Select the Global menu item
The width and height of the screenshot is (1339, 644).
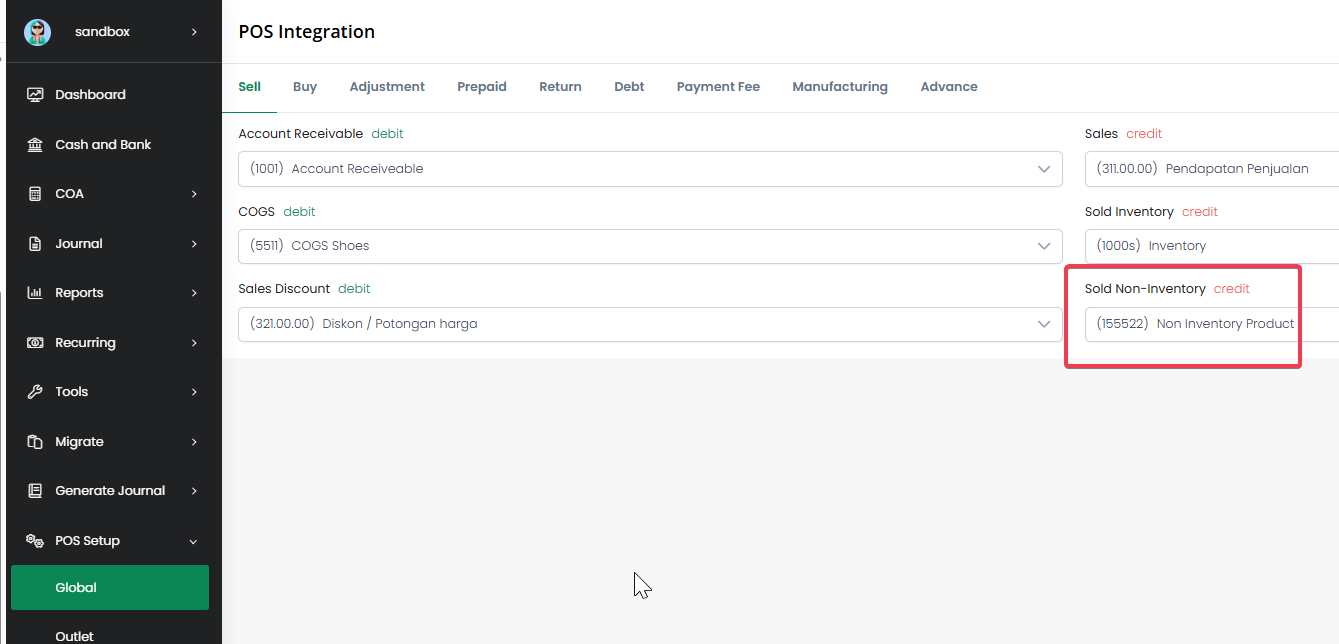pos(110,588)
